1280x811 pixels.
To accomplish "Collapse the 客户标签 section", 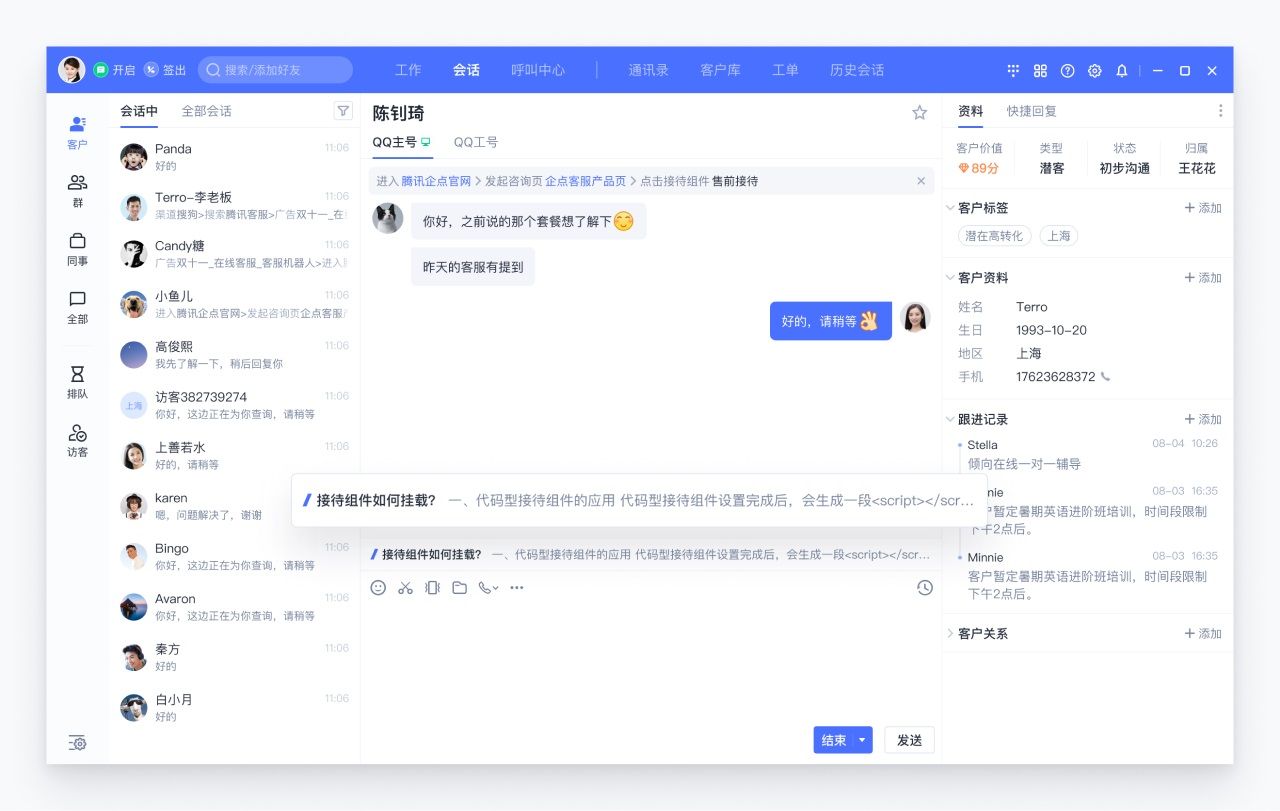I will pos(950,208).
